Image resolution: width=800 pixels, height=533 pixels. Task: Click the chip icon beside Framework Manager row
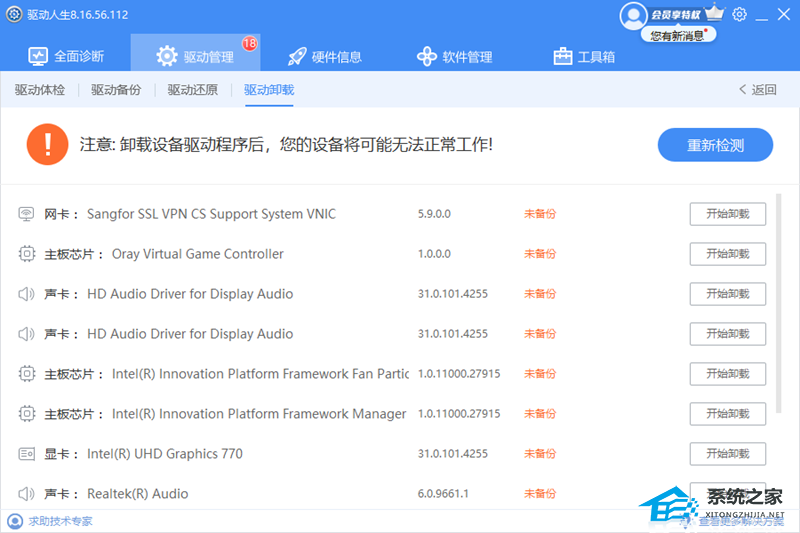(27, 414)
